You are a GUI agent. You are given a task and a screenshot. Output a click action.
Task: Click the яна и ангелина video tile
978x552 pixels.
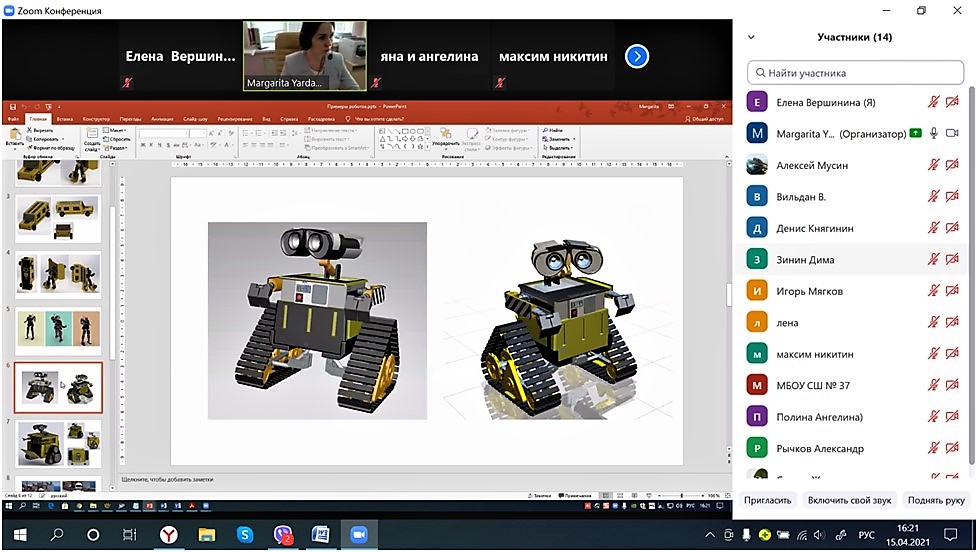429,56
